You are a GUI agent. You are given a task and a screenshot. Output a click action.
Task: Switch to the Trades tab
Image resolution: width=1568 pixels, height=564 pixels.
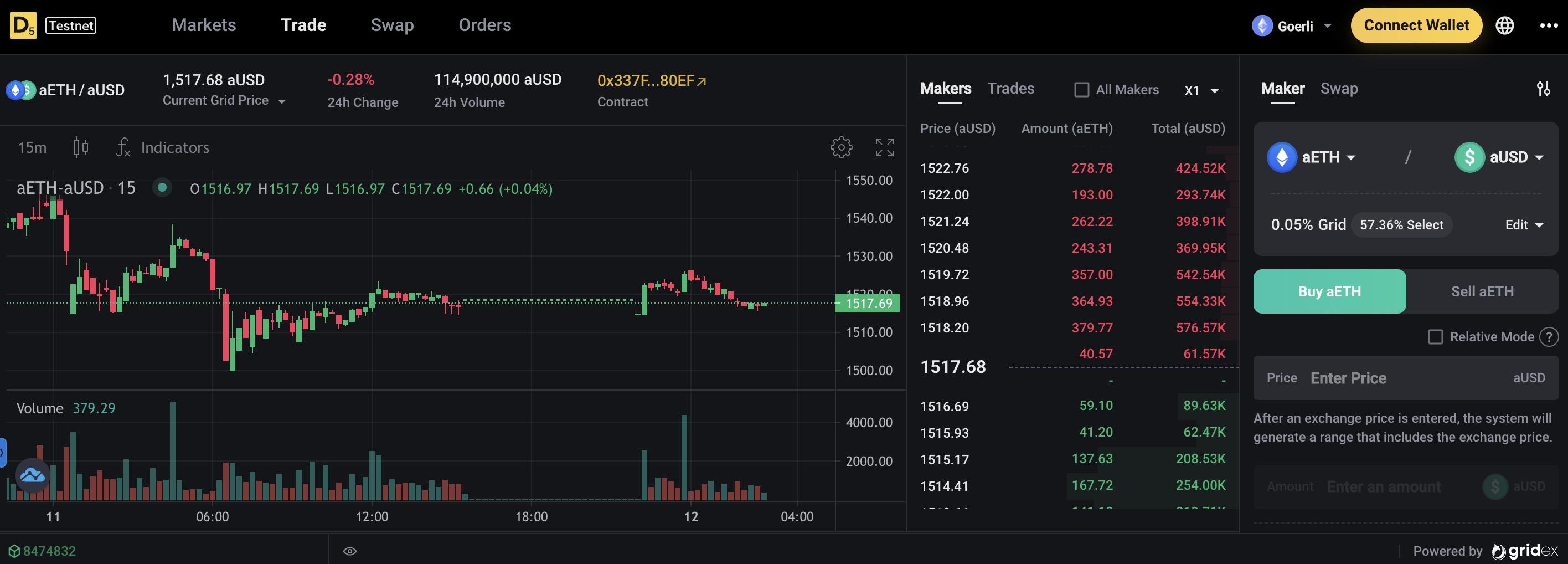(x=1010, y=89)
